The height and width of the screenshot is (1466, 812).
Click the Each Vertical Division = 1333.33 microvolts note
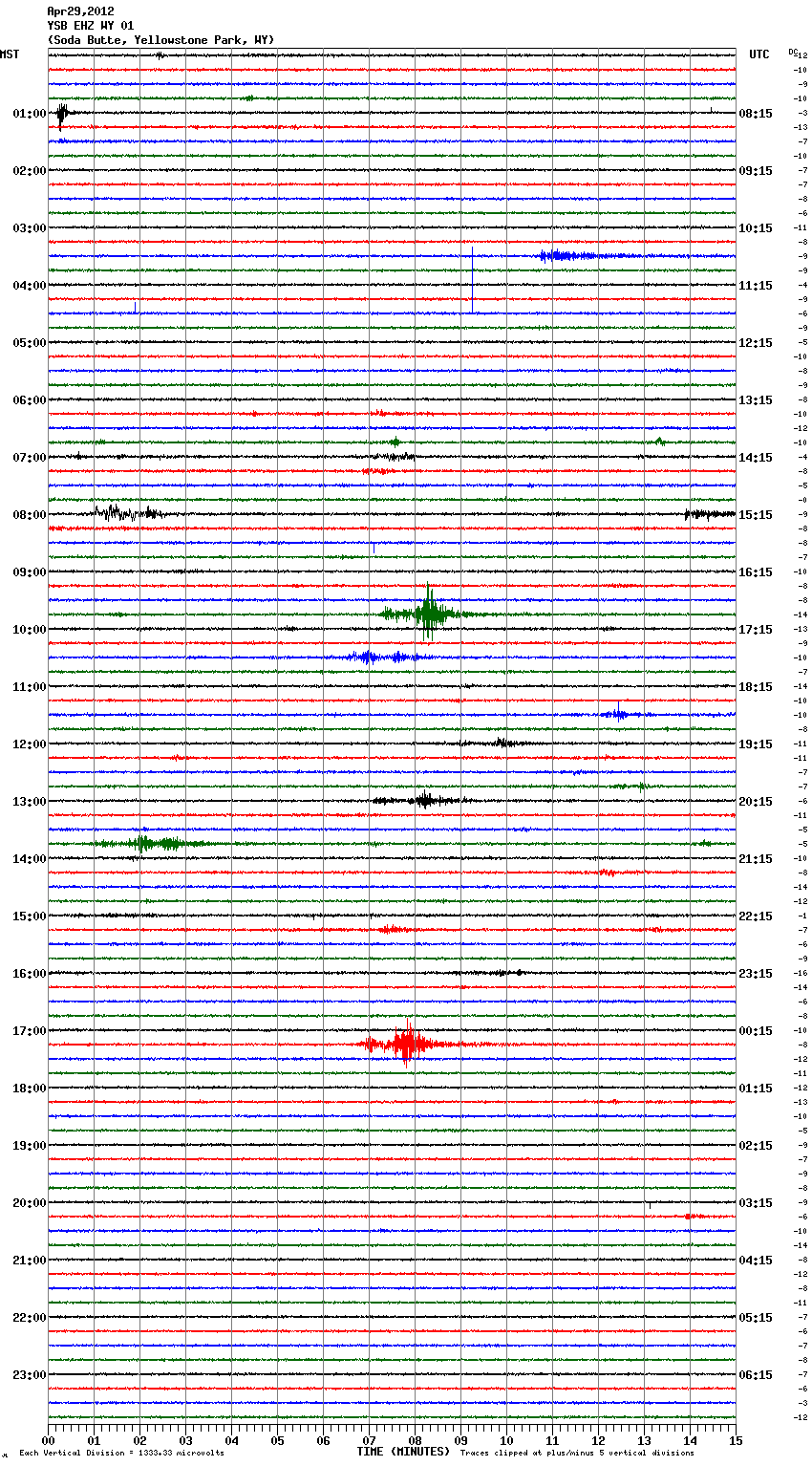point(121,1454)
